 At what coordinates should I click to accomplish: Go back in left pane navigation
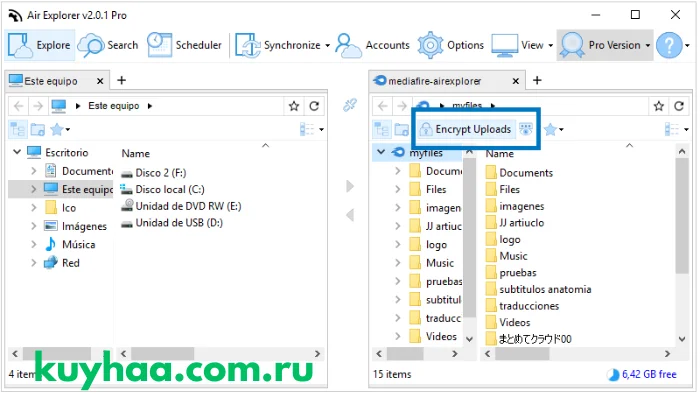tap(18, 106)
